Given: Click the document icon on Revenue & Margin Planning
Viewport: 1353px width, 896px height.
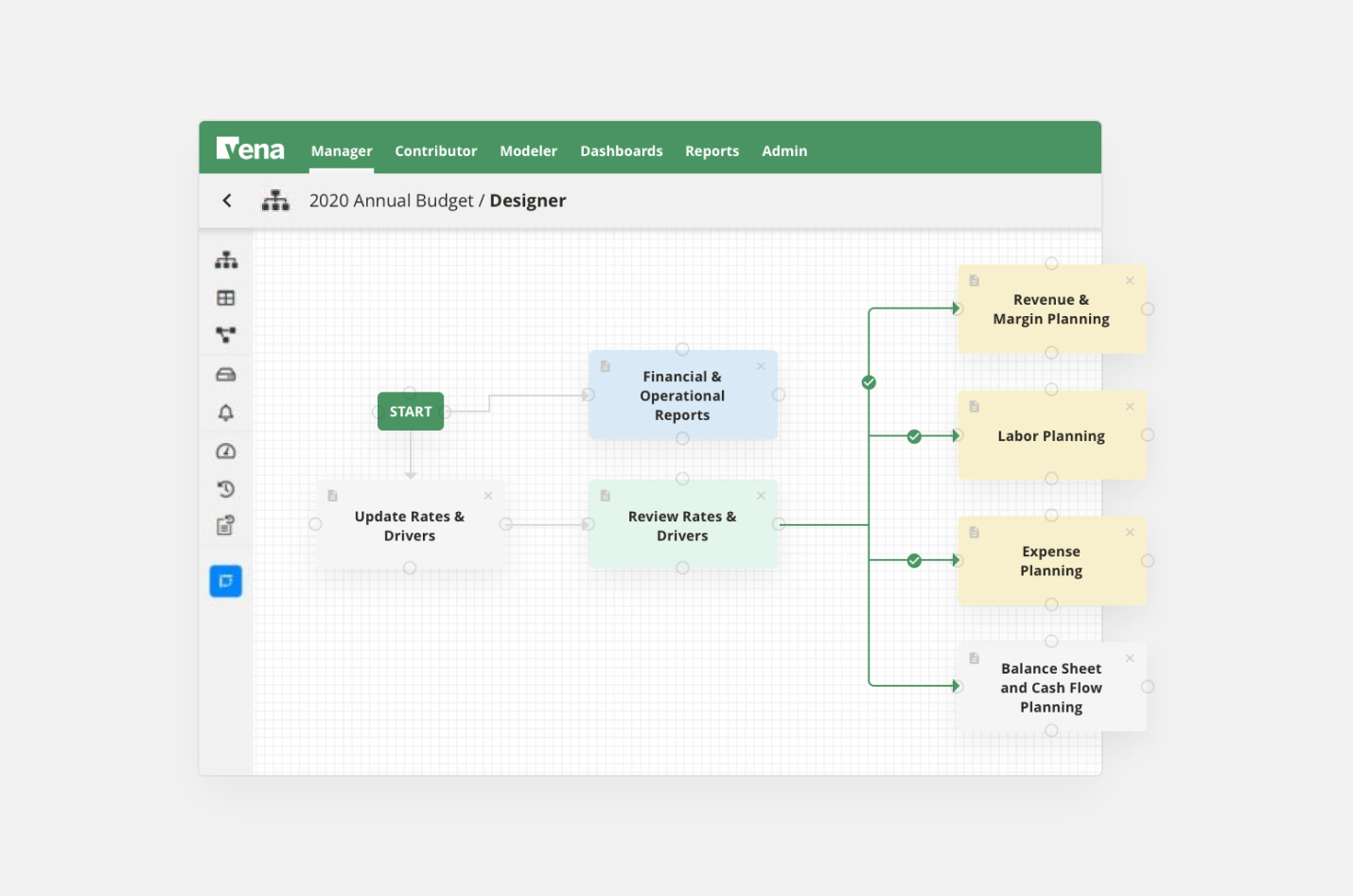Looking at the screenshot, I should pos(975,279).
